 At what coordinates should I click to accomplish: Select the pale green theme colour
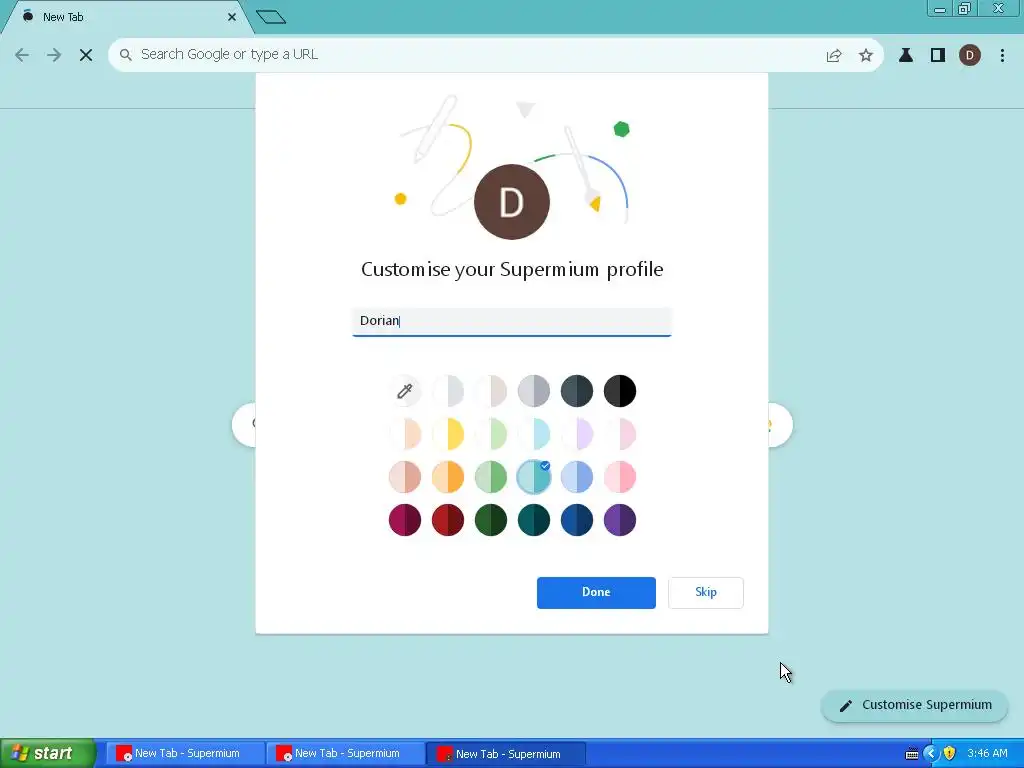click(491, 434)
